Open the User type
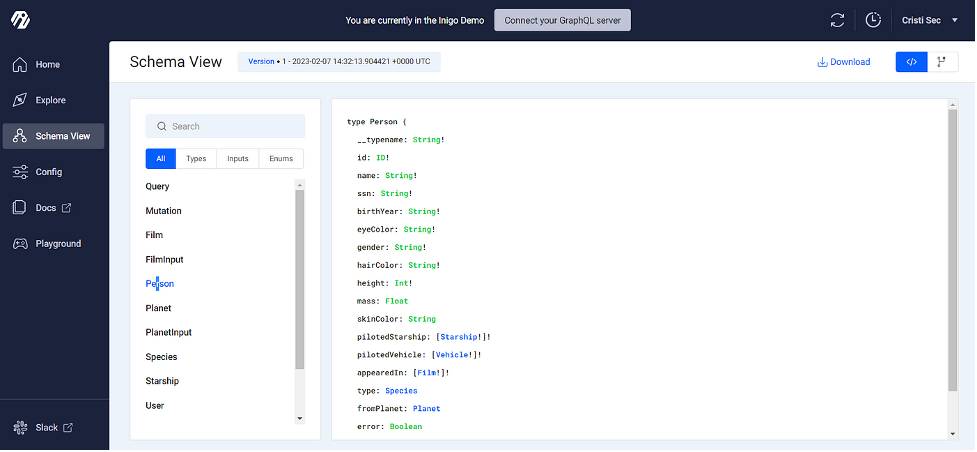 155,405
